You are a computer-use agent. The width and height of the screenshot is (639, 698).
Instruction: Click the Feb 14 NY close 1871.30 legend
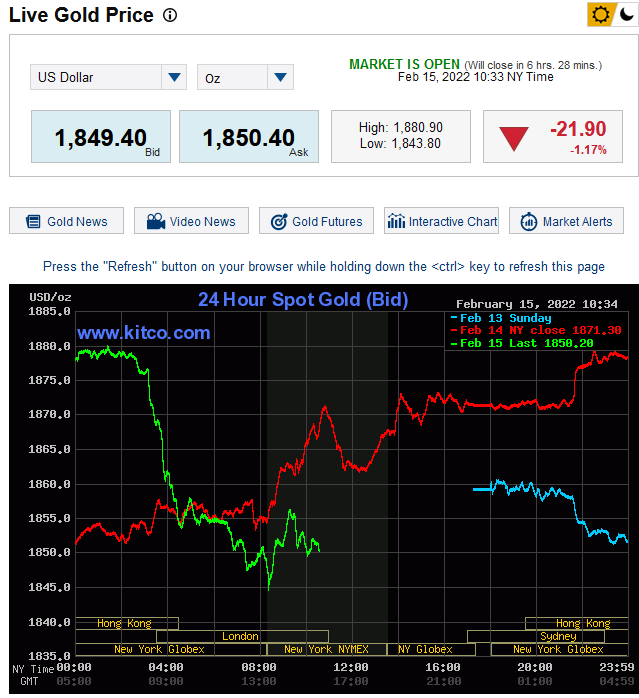click(536, 330)
